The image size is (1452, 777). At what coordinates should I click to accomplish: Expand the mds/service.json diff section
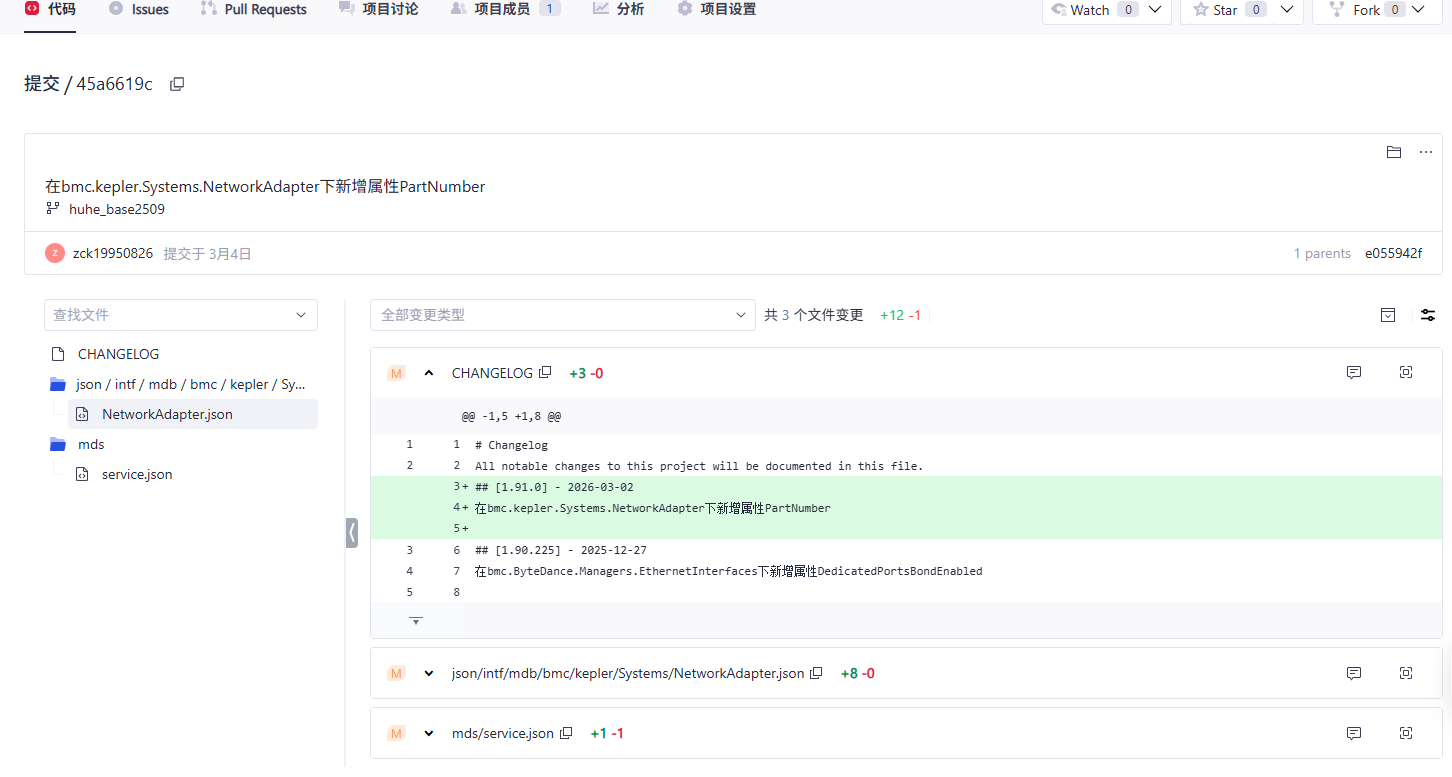(x=429, y=733)
